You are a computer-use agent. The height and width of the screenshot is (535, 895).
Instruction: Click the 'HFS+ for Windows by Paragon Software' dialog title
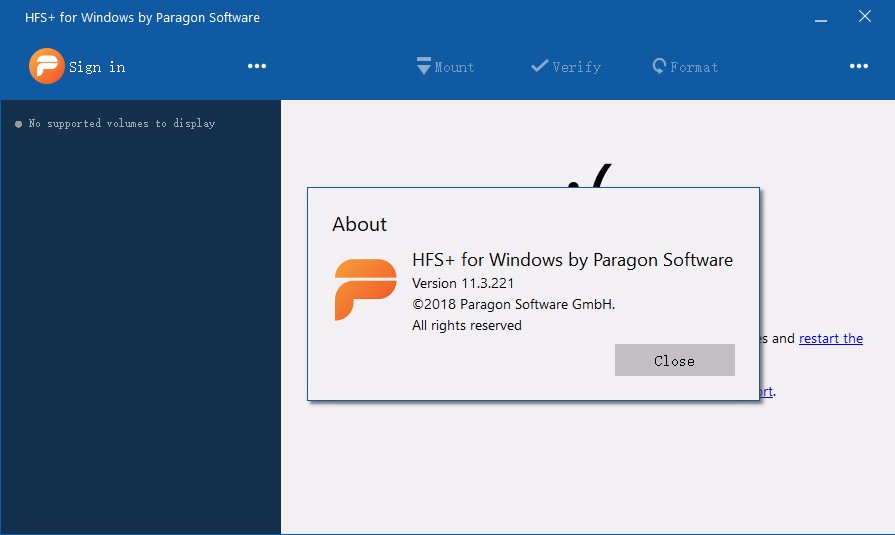tap(573, 260)
